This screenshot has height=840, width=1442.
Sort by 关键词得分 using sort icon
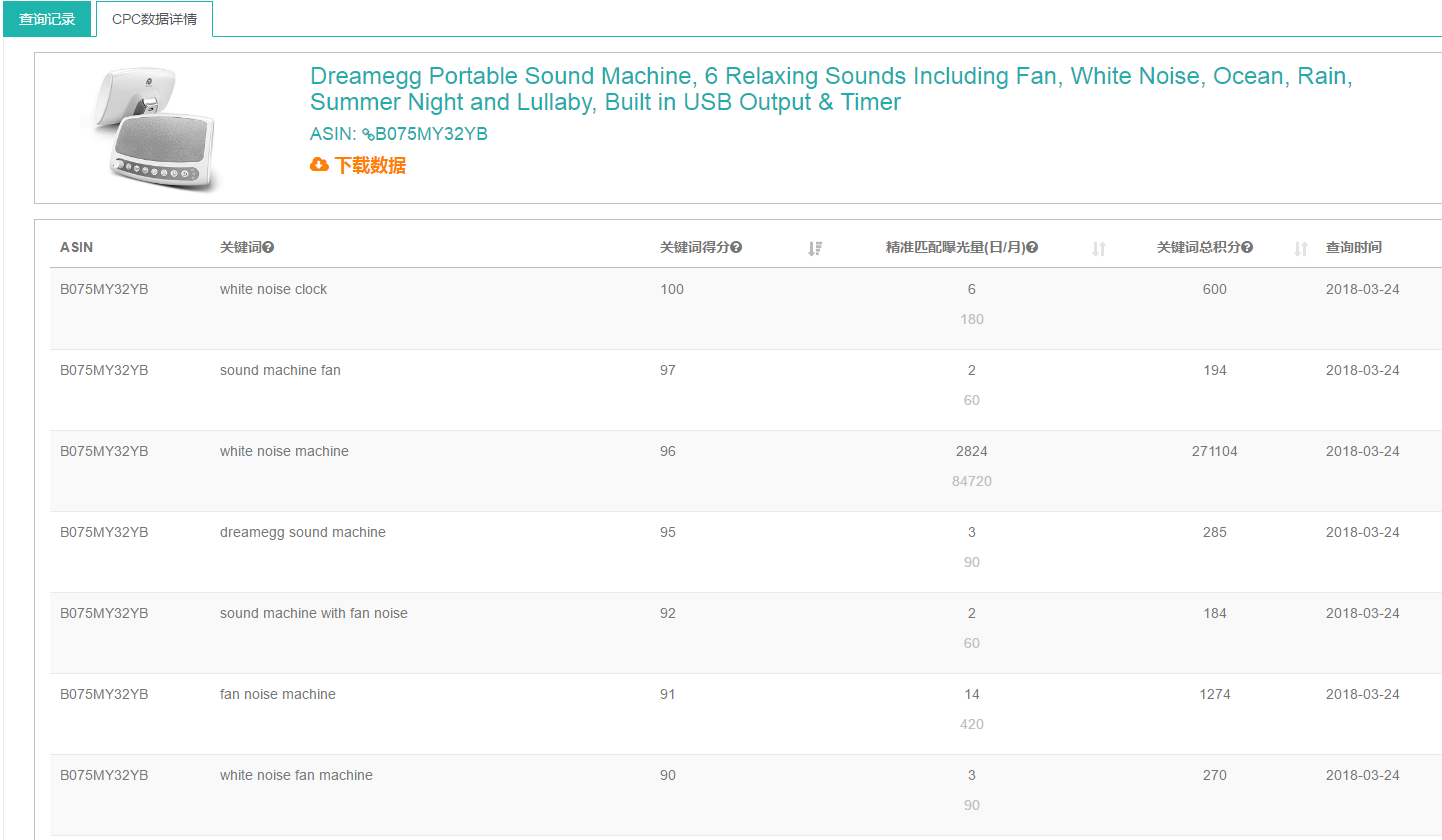pyautogui.click(x=814, y=248)
